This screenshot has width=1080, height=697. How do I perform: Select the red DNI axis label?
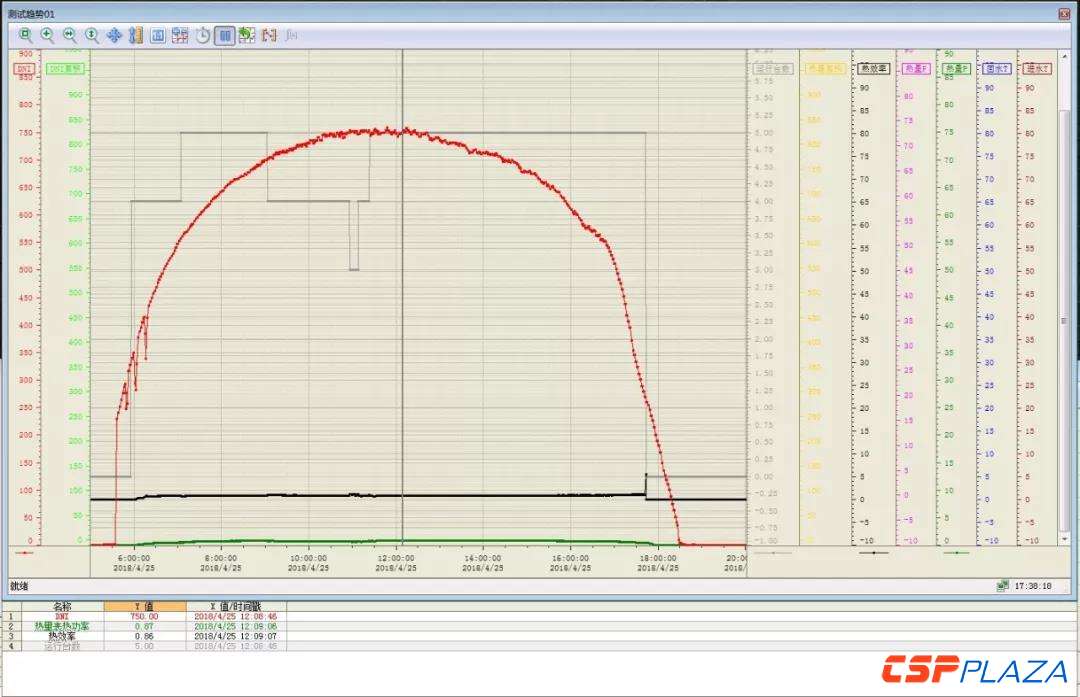point(24,69)
